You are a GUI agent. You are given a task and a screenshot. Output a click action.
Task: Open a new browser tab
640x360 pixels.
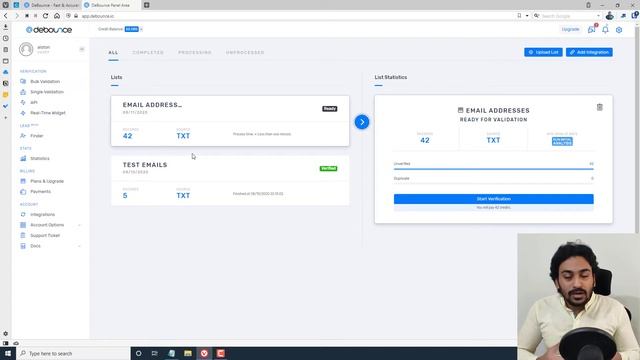(x=147, y=5)
